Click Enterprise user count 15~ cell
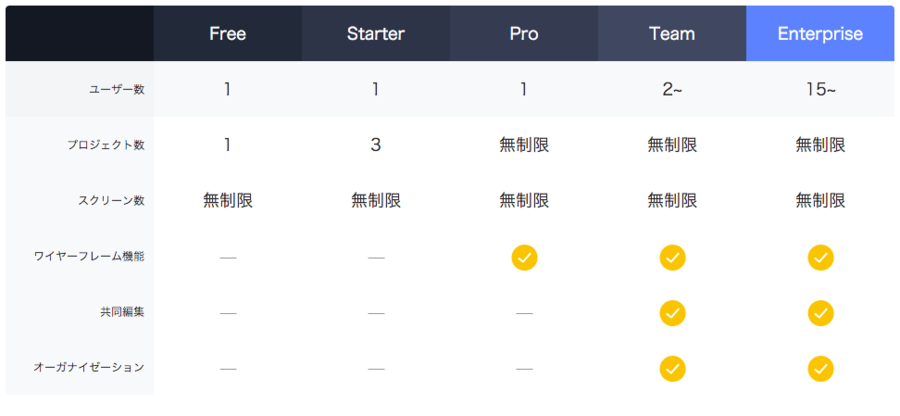 pyautogui.click(x=820, y=90)
